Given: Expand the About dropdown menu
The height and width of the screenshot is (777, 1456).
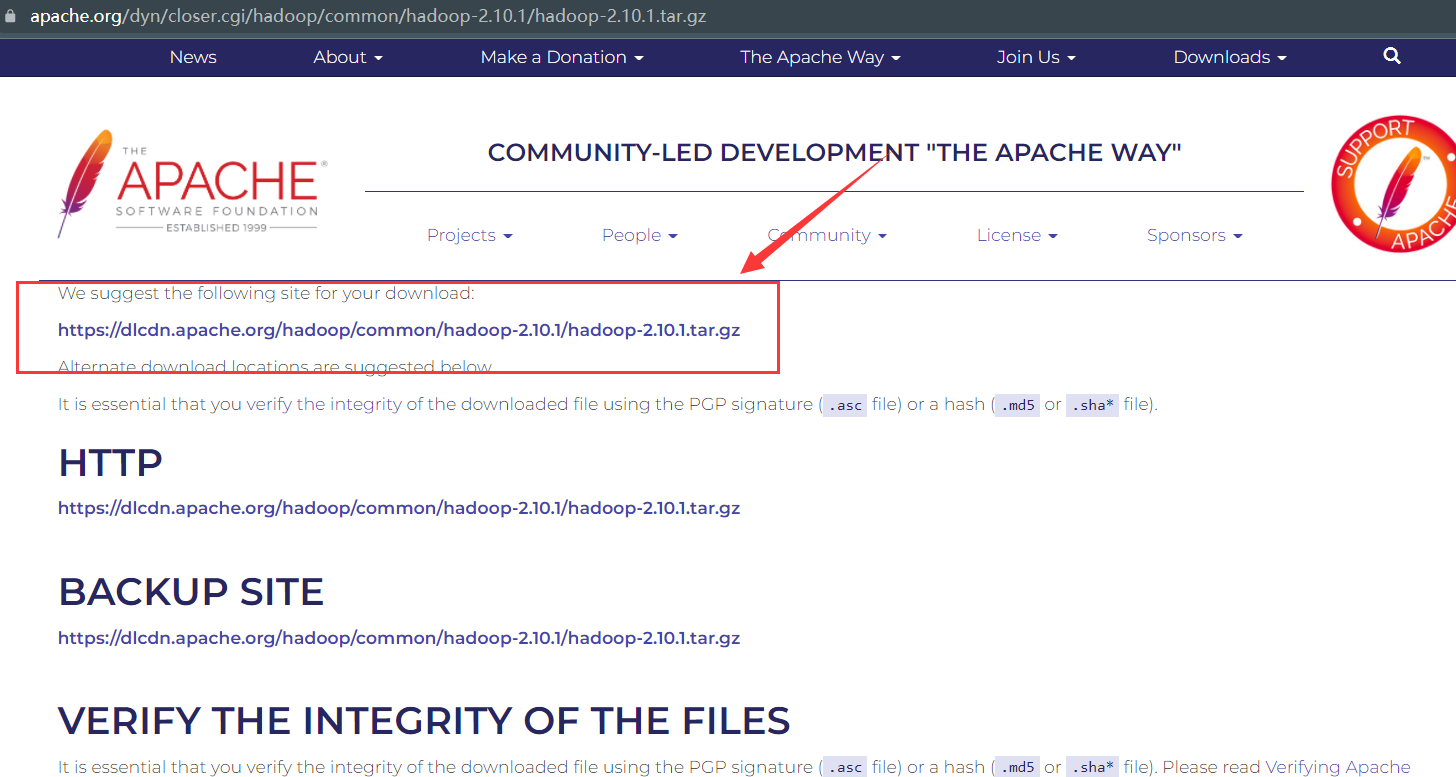Looking at the screenshot, I should (348, 57).
